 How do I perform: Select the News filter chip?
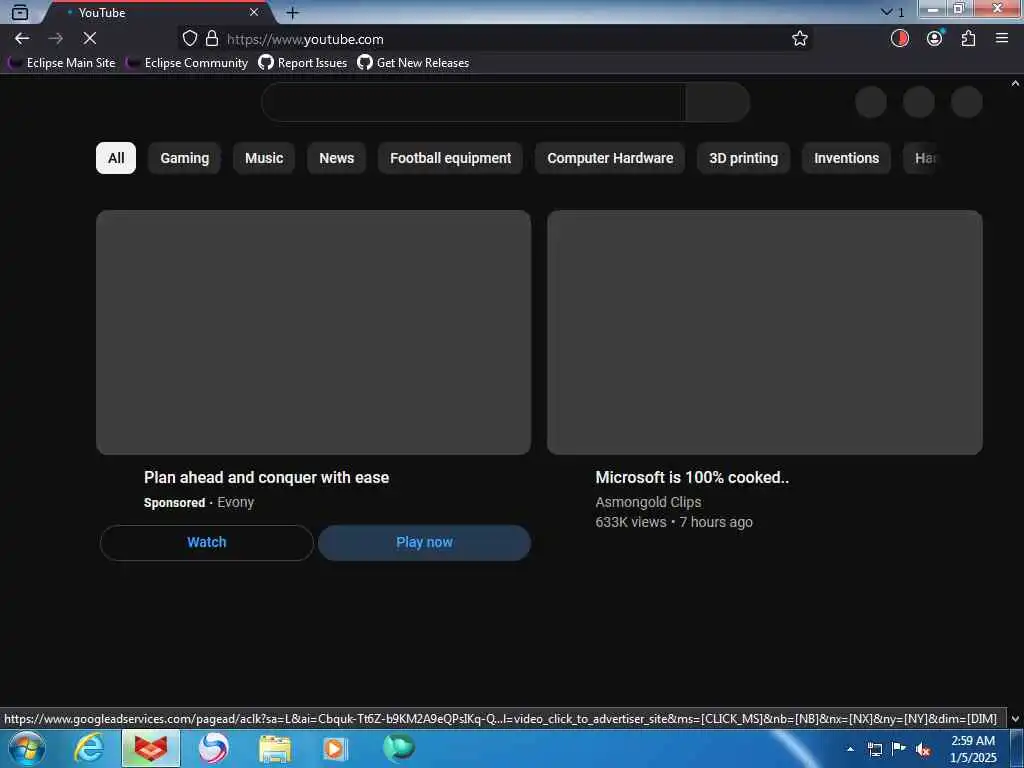(x=336, y=158)
